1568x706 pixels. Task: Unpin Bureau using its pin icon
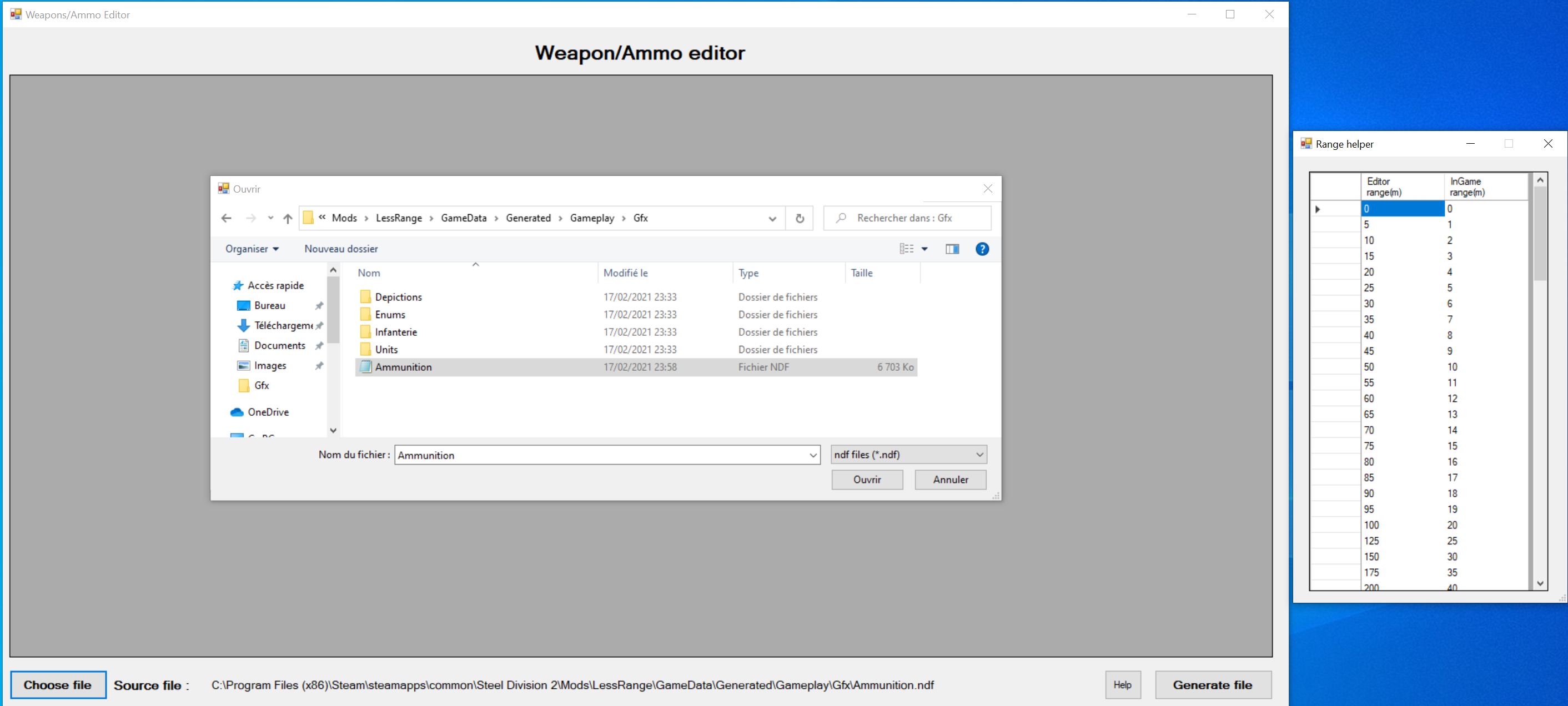(x=319, y=305)
